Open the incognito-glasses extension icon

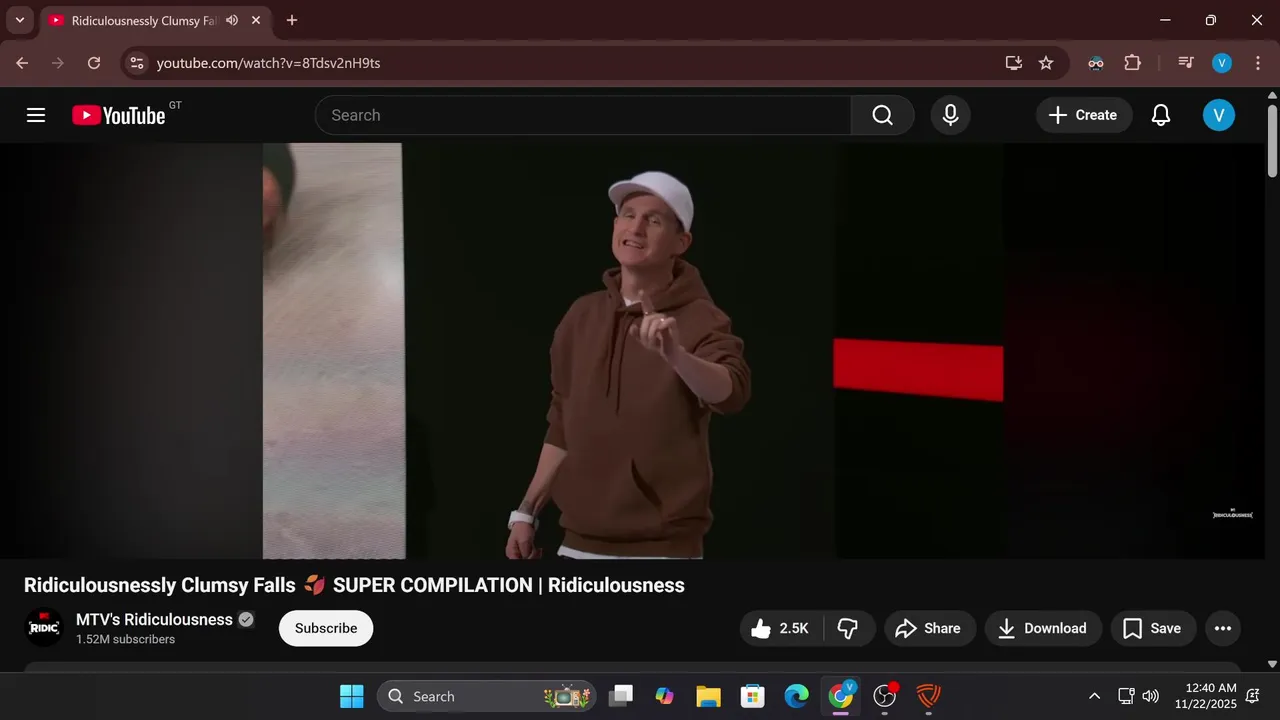[x=1096, y=63]
